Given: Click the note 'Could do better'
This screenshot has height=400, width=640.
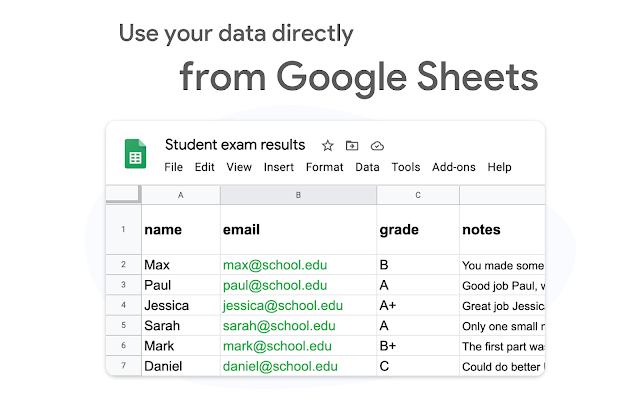Looking at the screenshot, I should tap(502, 367).
